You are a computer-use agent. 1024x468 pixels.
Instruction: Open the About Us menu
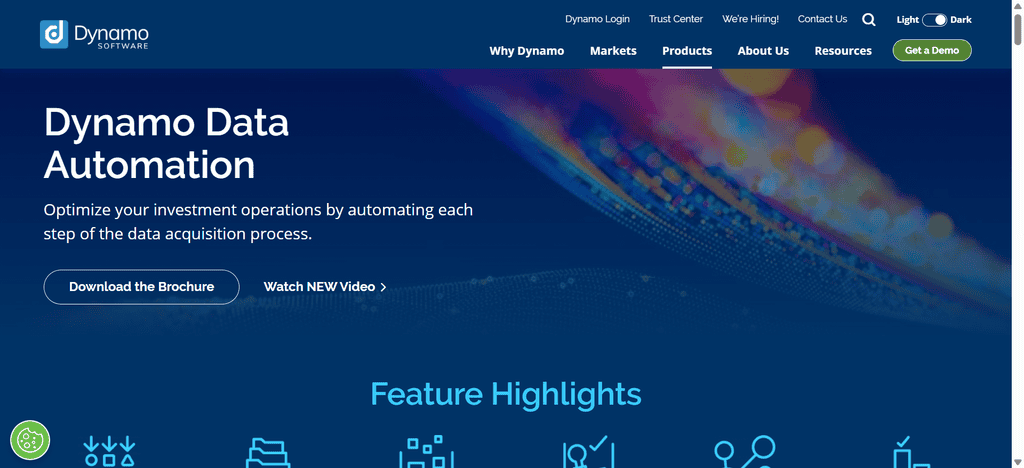763,51
